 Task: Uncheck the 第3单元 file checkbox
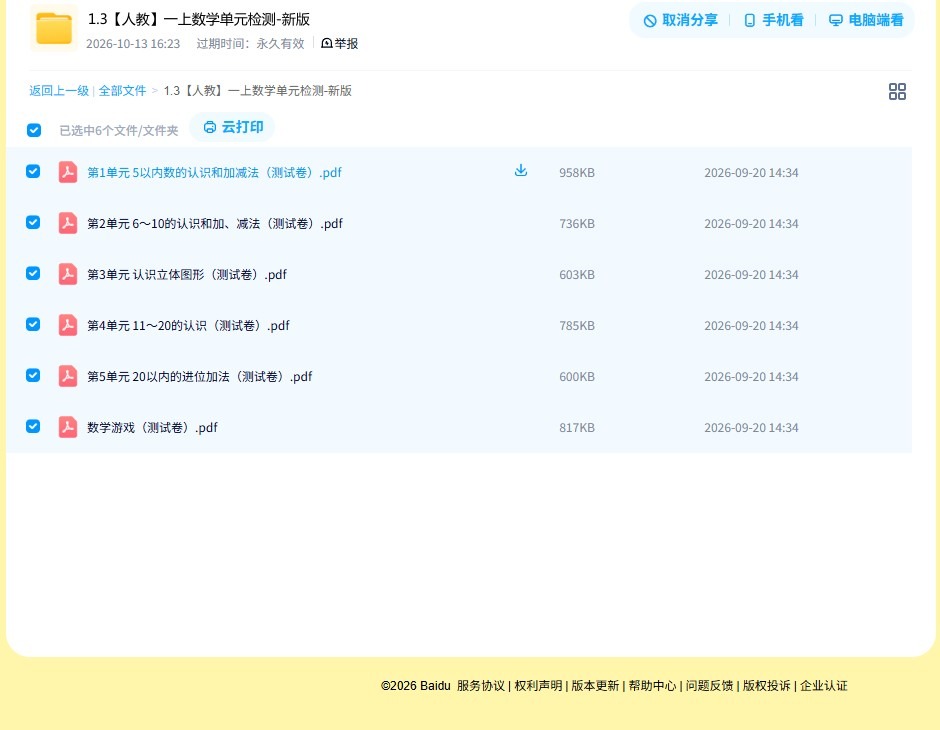(x=33, y=273)
